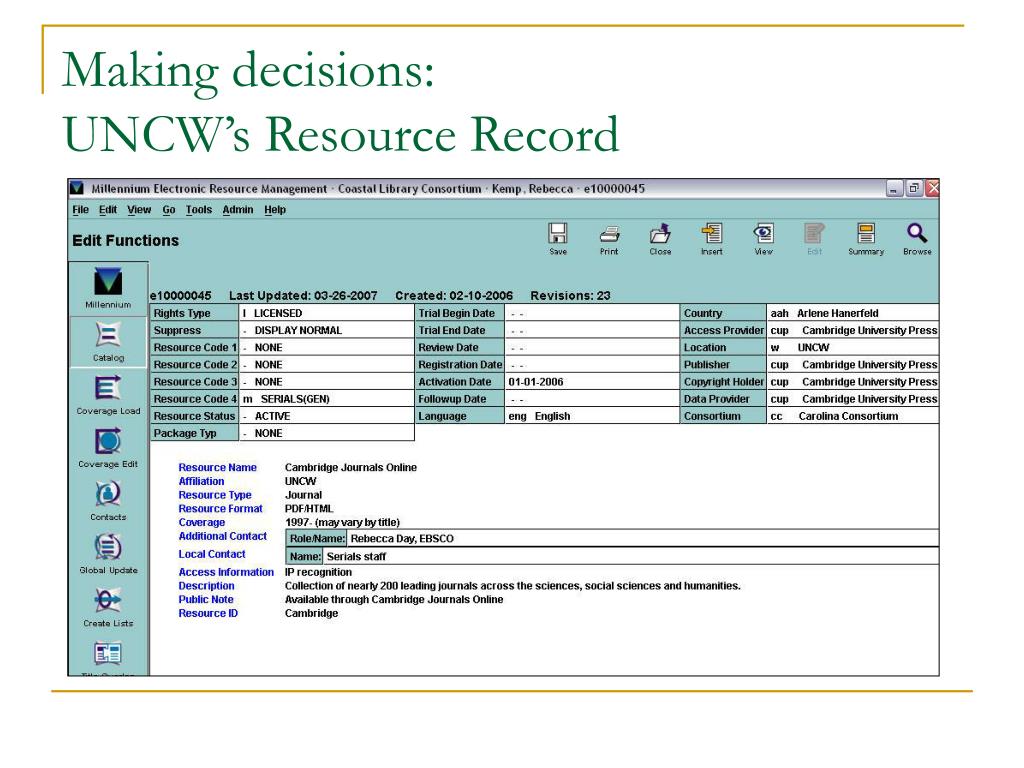
Task: Open the Help menu
Action: 275,210
